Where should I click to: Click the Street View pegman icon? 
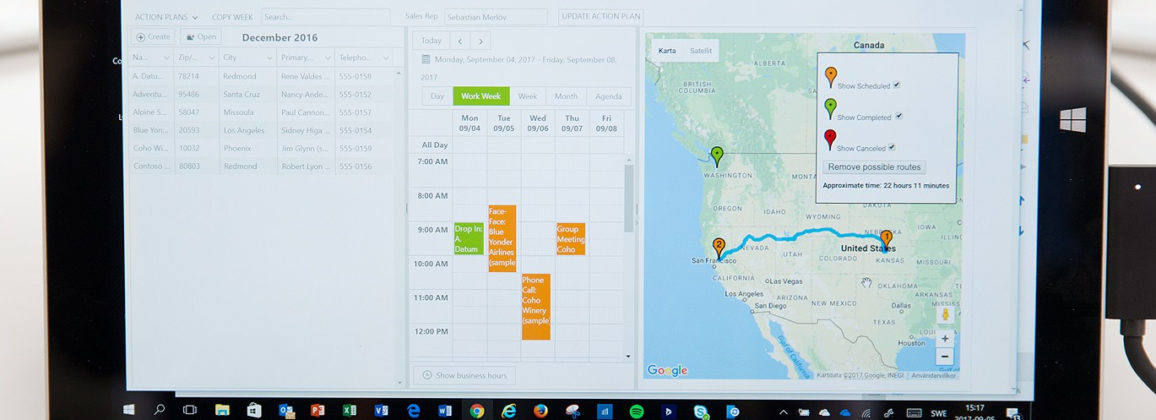tap(945, 315)
